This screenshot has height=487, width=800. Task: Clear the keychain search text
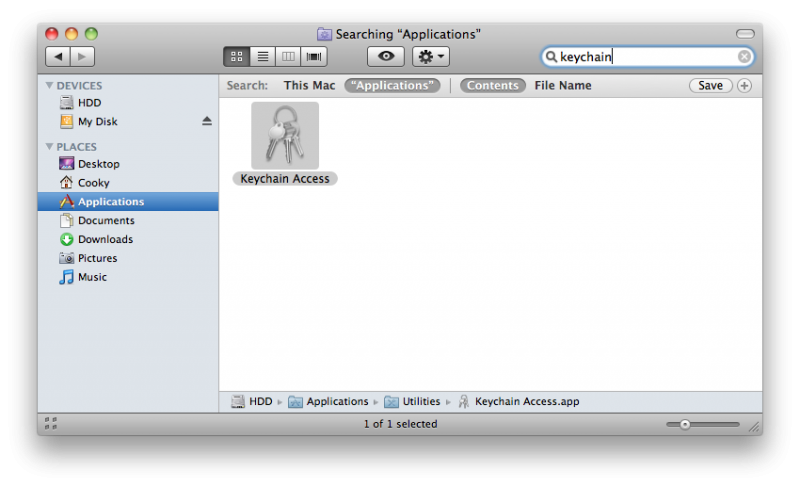pyautogui.click(x=744, y=57)
